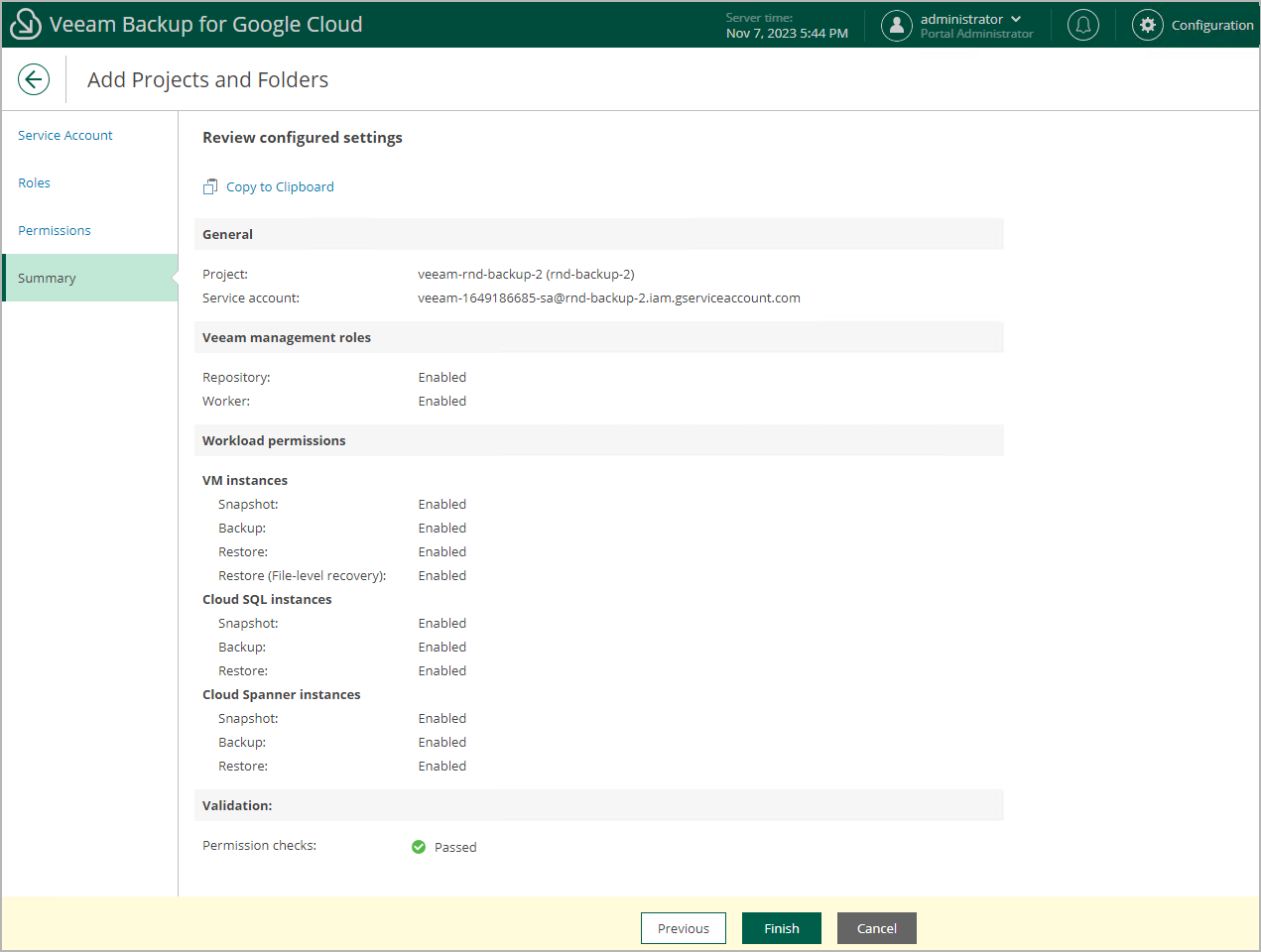Click the Previous button

[684, 928]
